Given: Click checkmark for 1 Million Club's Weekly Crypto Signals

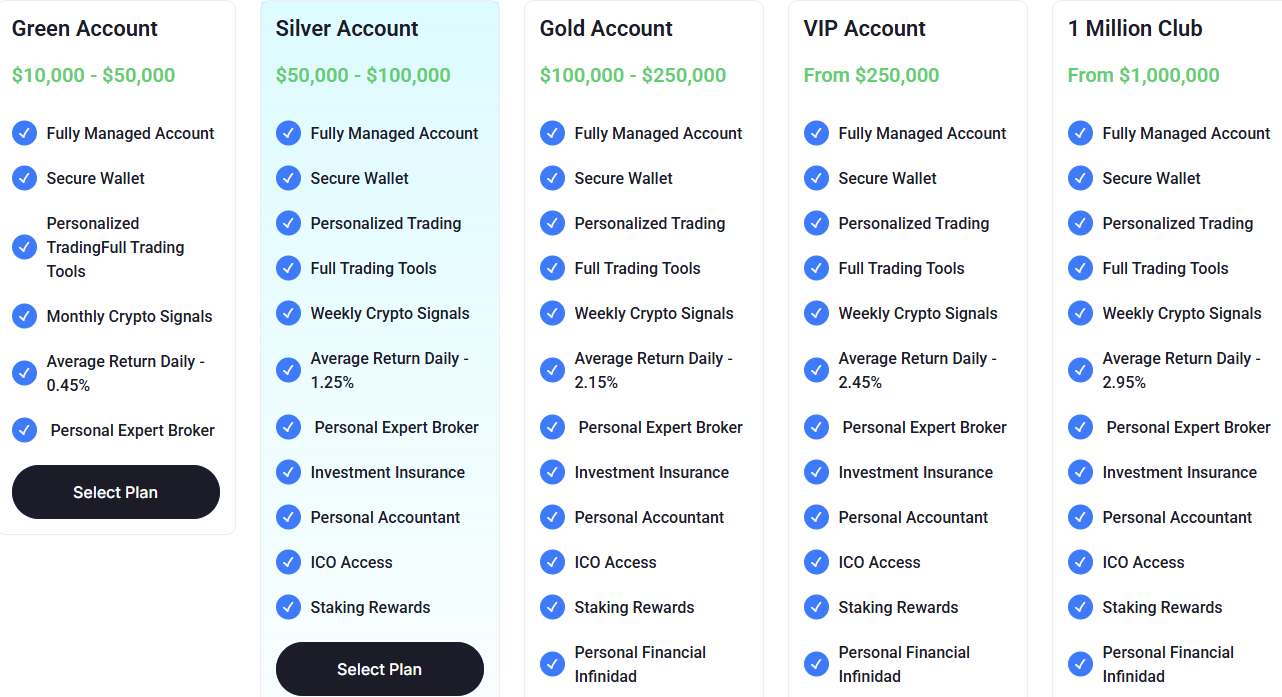Looking at the screenshot, I should [1081, 313].
